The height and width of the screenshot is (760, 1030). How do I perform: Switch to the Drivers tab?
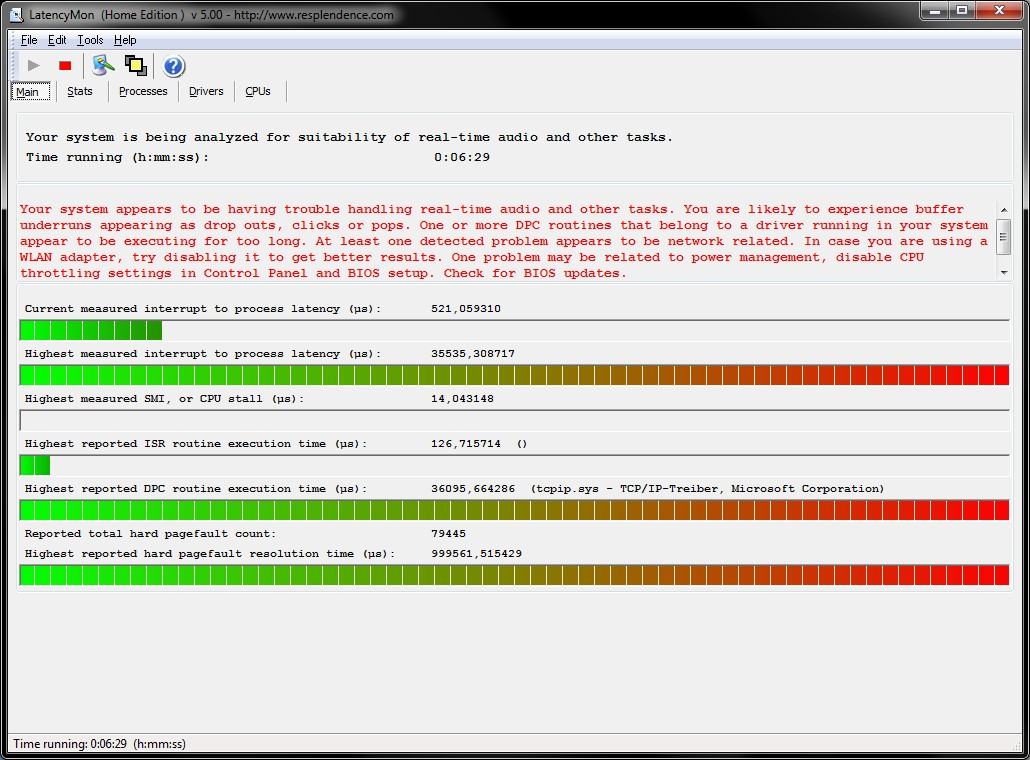(206, 91)
